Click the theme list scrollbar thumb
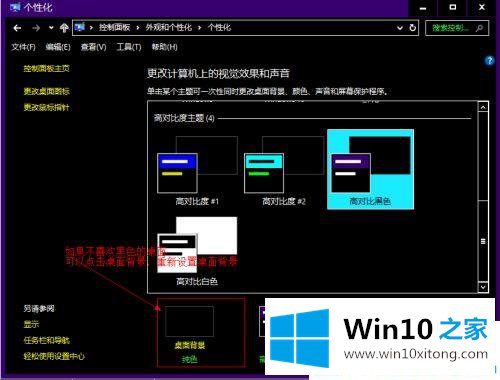 [483, 241]
